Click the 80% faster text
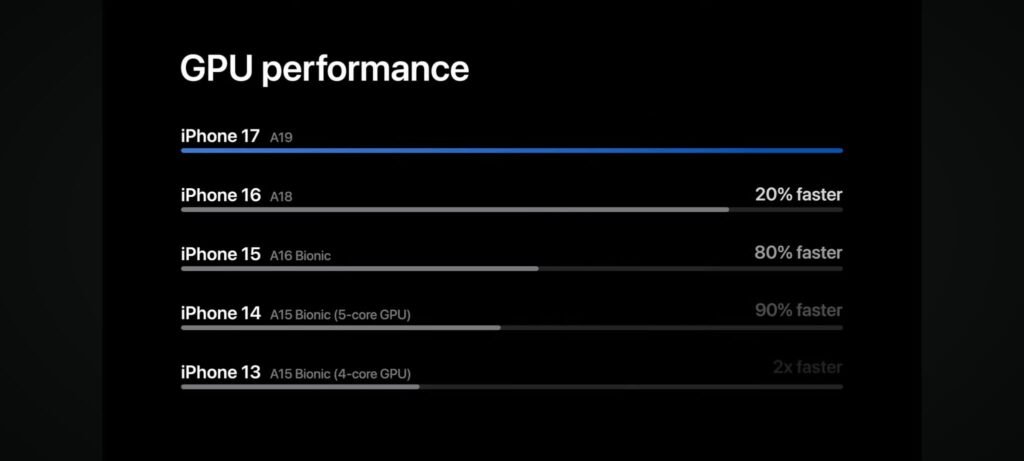The height and width of the screenshot is (461, 1024). point(799,253)
